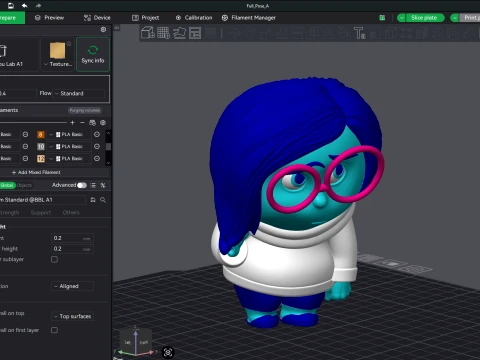Add a filament with plus icon
The height and width of the screenshot is (360, 480).
click(72, 123)
